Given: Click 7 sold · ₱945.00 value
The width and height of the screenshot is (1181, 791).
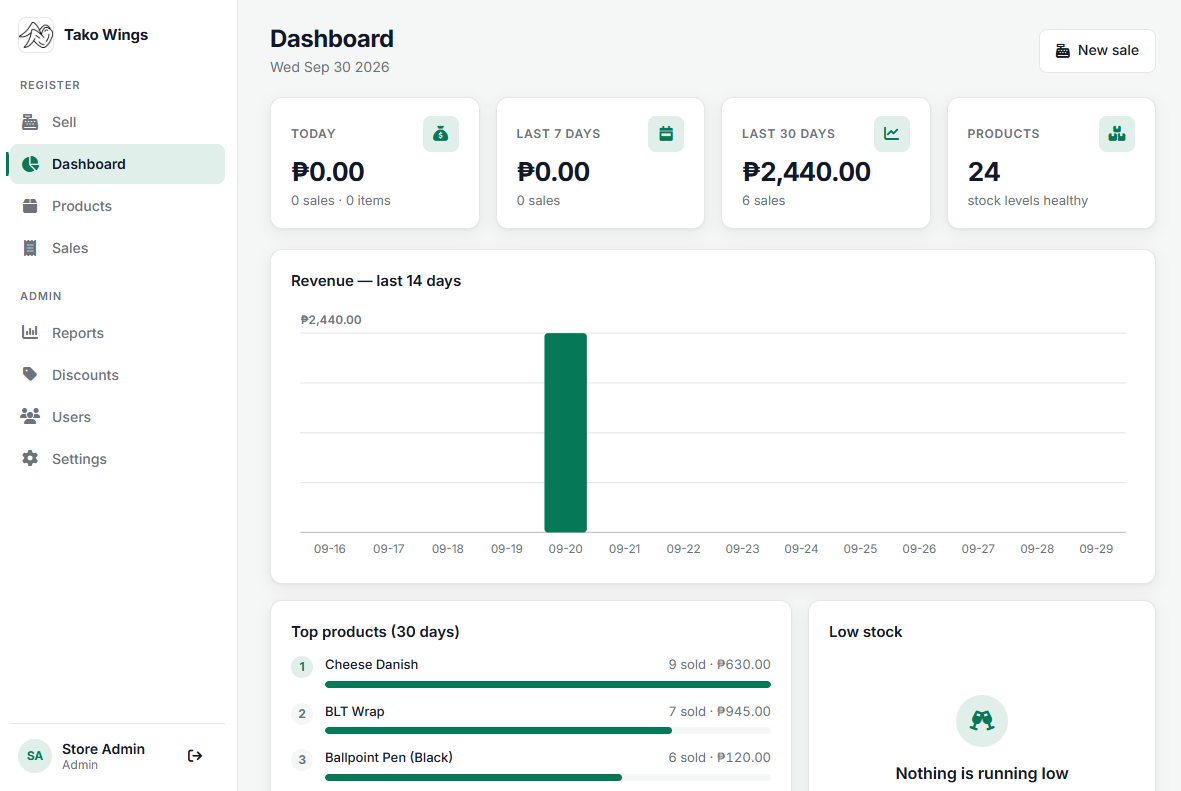Looking at the screenshot, I should pos(719,711).
